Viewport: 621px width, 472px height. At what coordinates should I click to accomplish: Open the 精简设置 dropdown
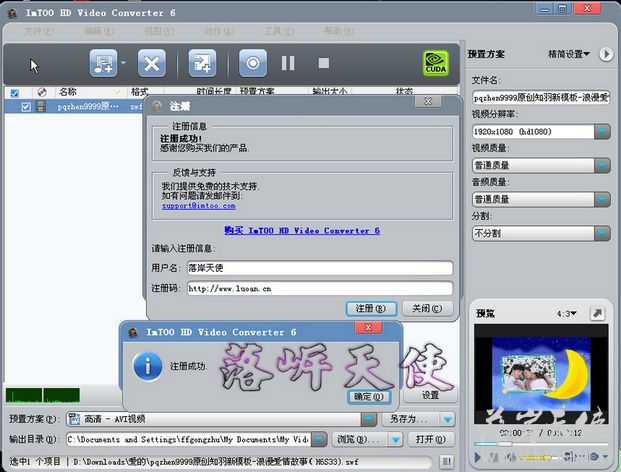pos(569,54)
